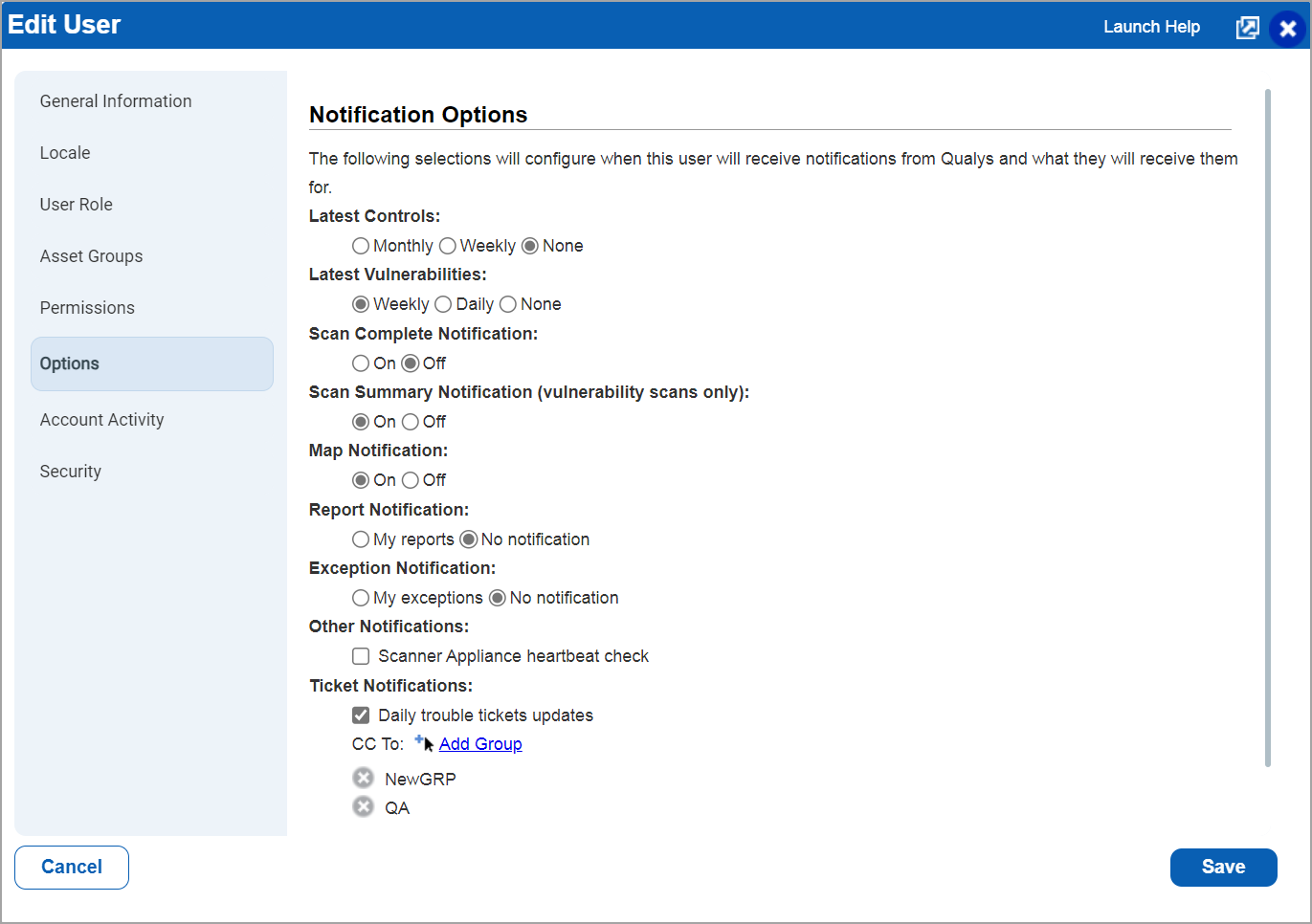The height and width of the screenshot is (924, 1312).
Task: Remove the NewGRP group from CC list
Action: [x=363, y=778]
